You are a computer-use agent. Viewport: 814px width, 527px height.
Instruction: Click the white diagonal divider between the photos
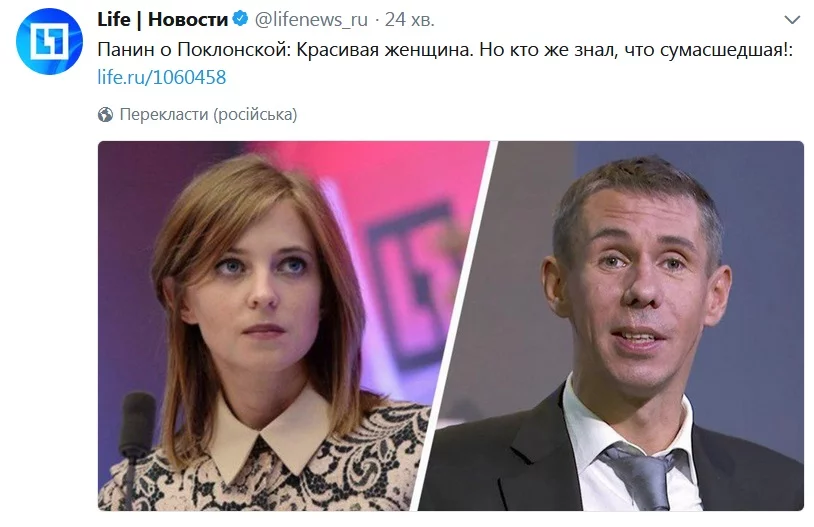coord(456,326)
